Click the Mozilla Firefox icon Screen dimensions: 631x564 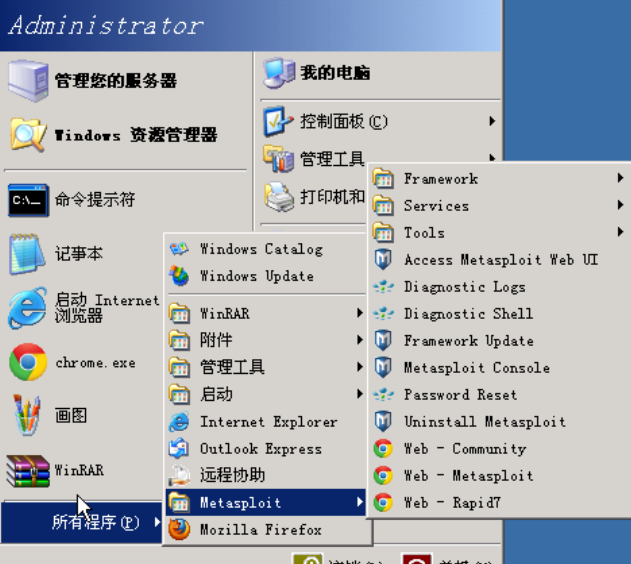tap(179, 529)
